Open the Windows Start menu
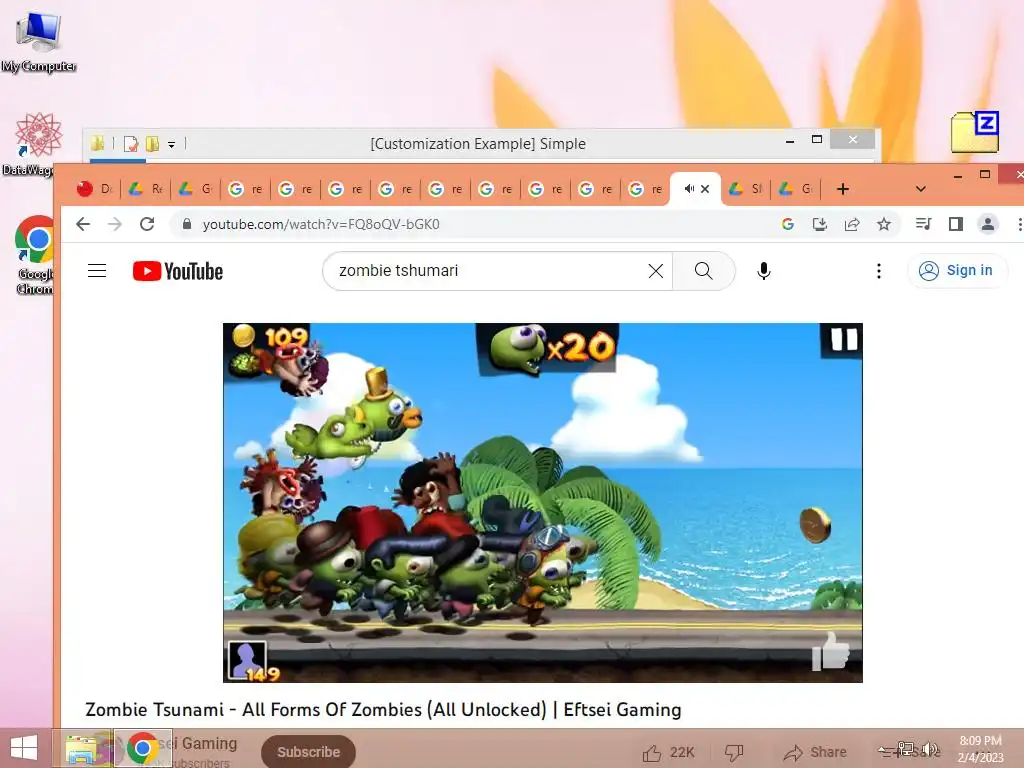Screen dimensions: 1024x768 24,748
